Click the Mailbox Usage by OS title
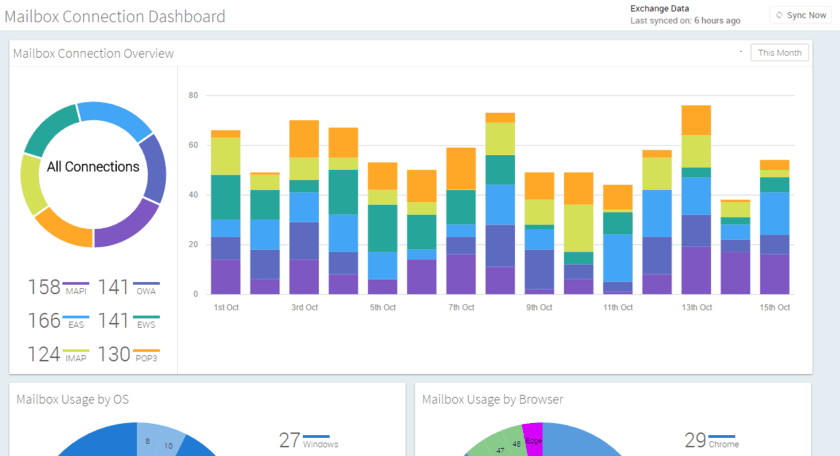 [x=72, y=399]
